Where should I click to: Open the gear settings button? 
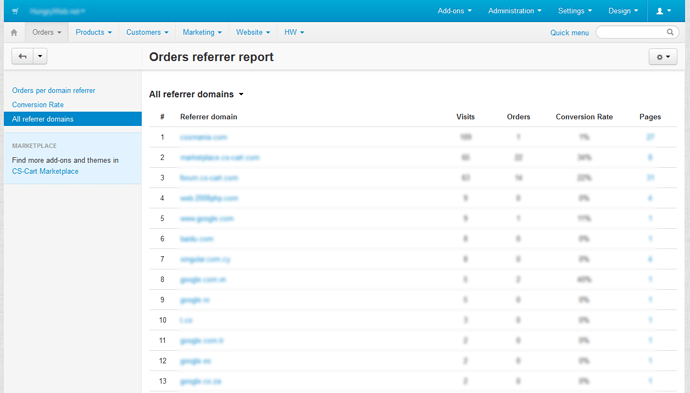tap(663, 57)
